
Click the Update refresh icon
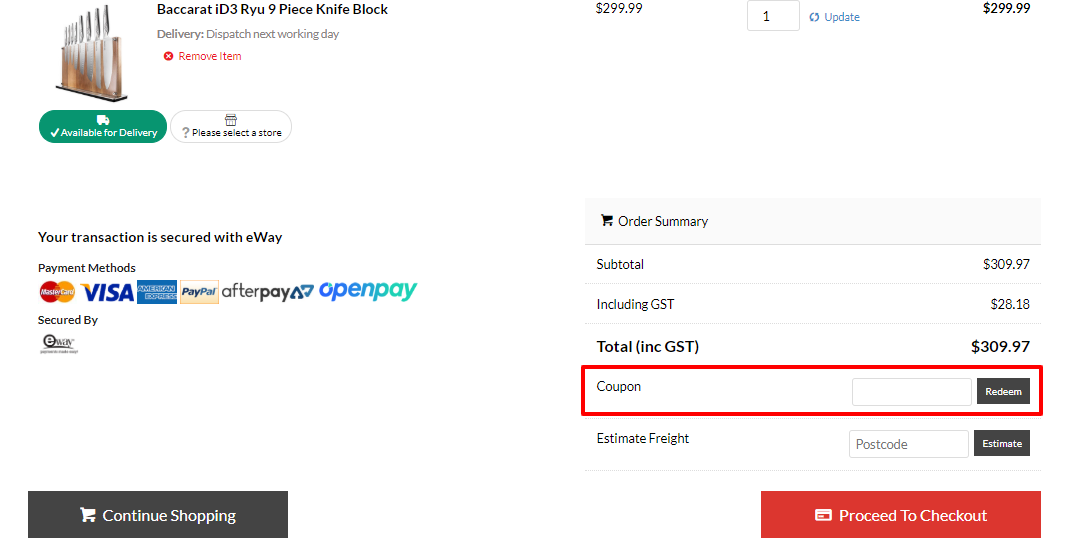(x=814, y=17)
